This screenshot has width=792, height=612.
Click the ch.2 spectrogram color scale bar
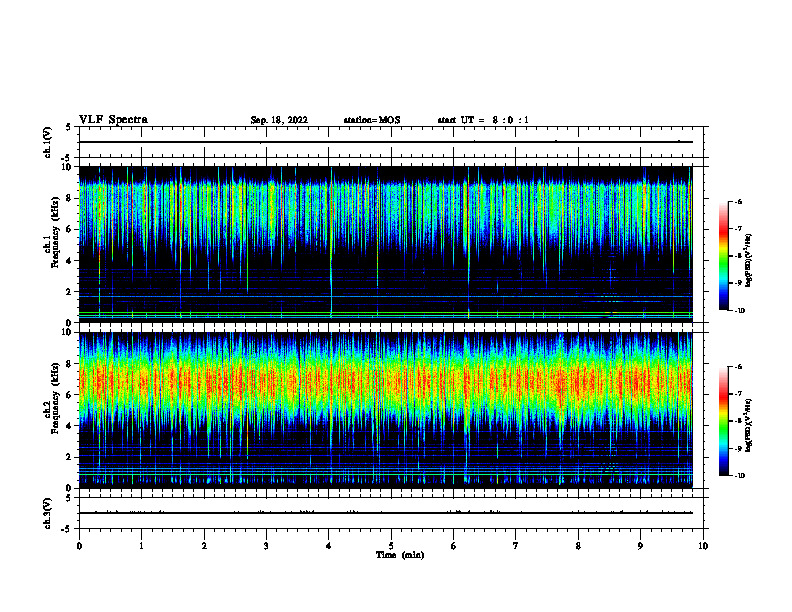[x=724, y=421]
